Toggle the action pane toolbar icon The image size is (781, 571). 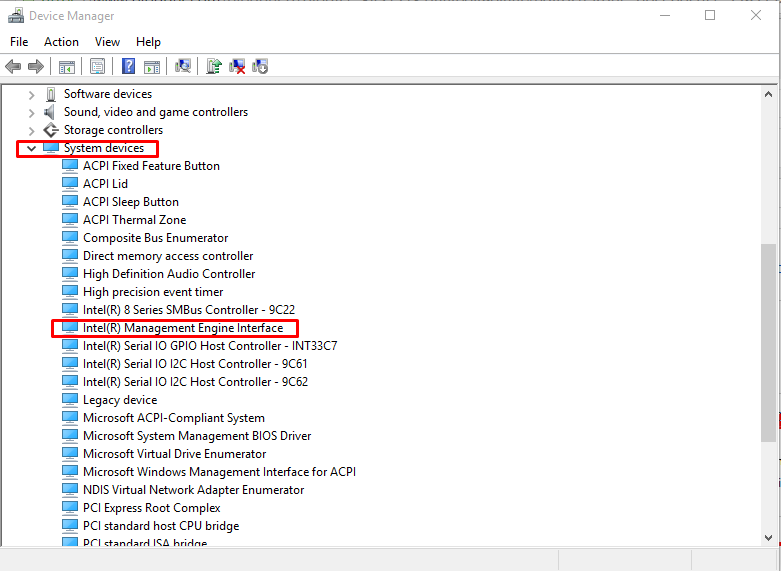(x=152, y=66)
